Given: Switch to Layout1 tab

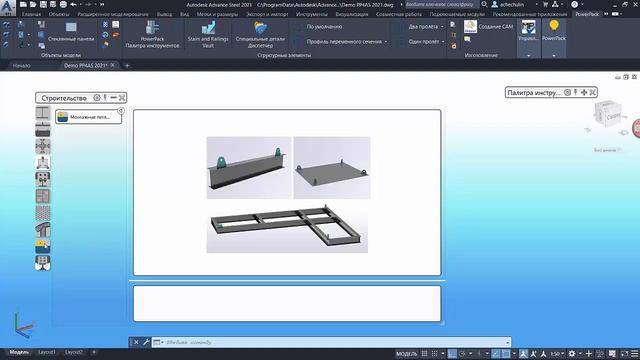Looking at the screenshot, I should click(47, 352).
